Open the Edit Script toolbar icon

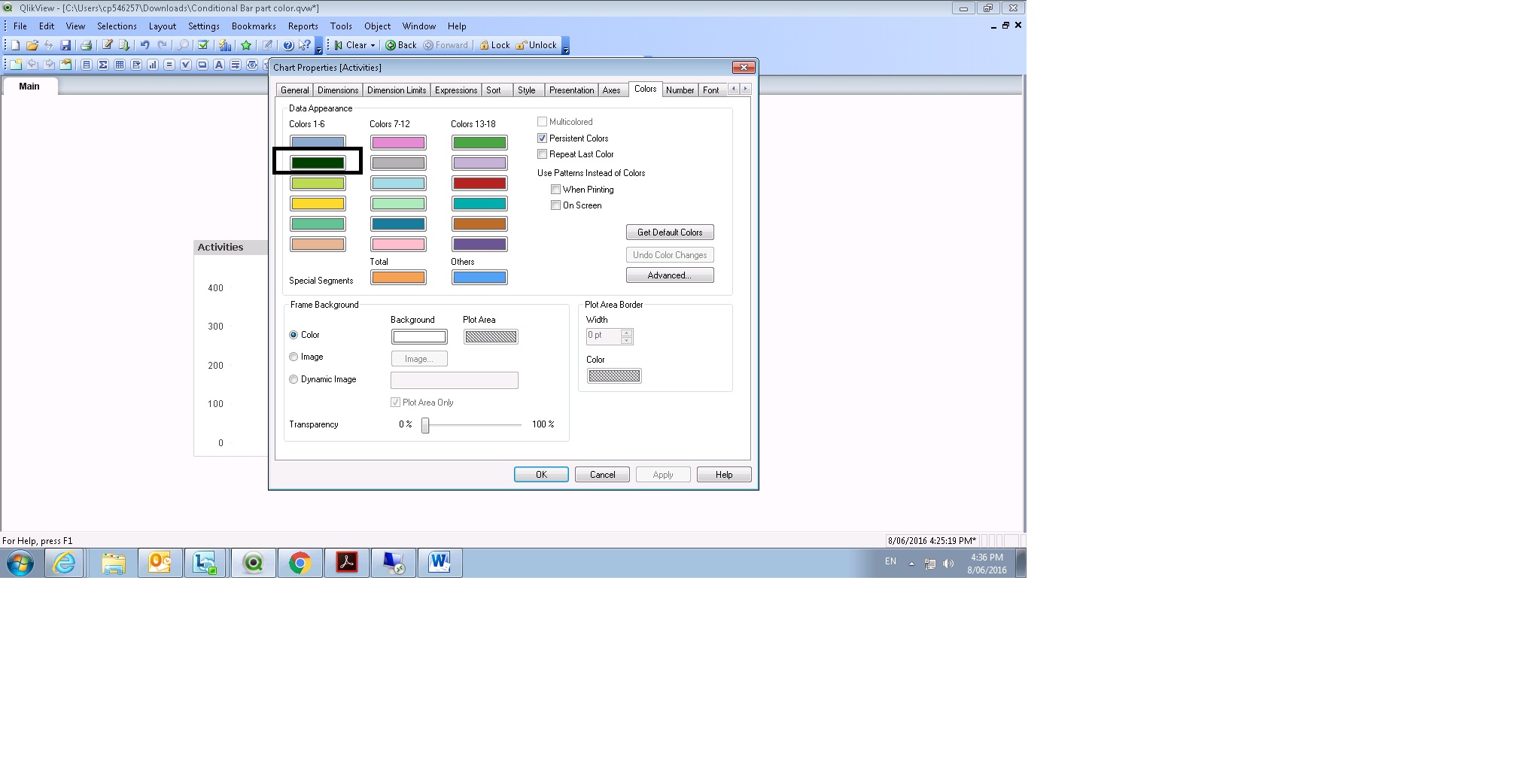pyautogui.click(x=108, y=45)
